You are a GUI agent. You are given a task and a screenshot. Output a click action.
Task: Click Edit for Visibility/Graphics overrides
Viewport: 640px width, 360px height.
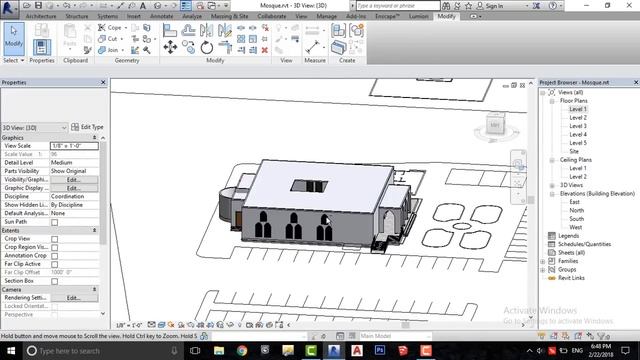pyautogui.click(x=74, y=180)
